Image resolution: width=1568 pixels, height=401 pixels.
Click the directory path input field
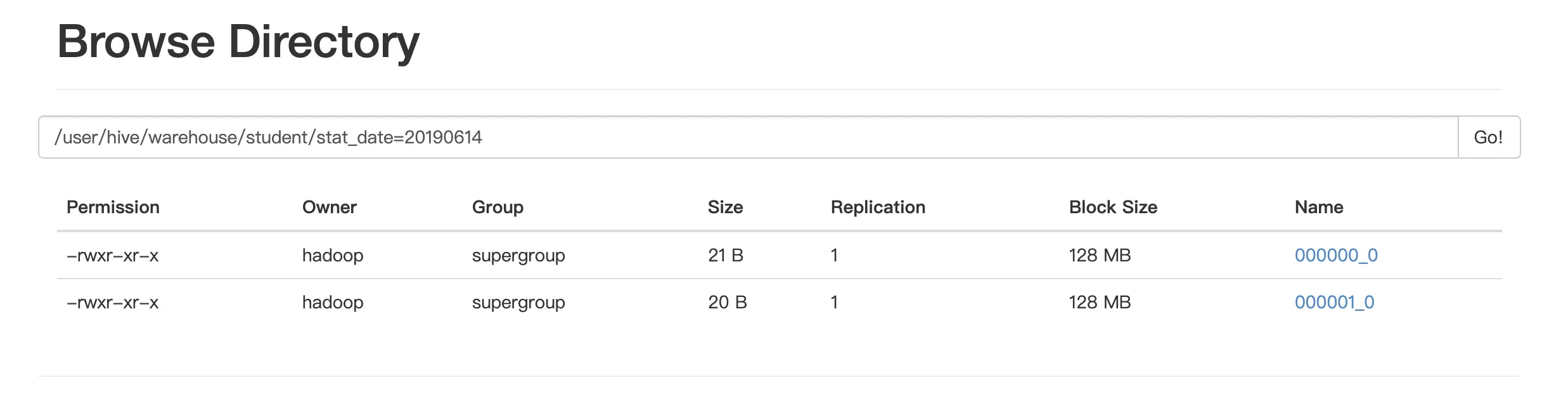coord(748,137)
